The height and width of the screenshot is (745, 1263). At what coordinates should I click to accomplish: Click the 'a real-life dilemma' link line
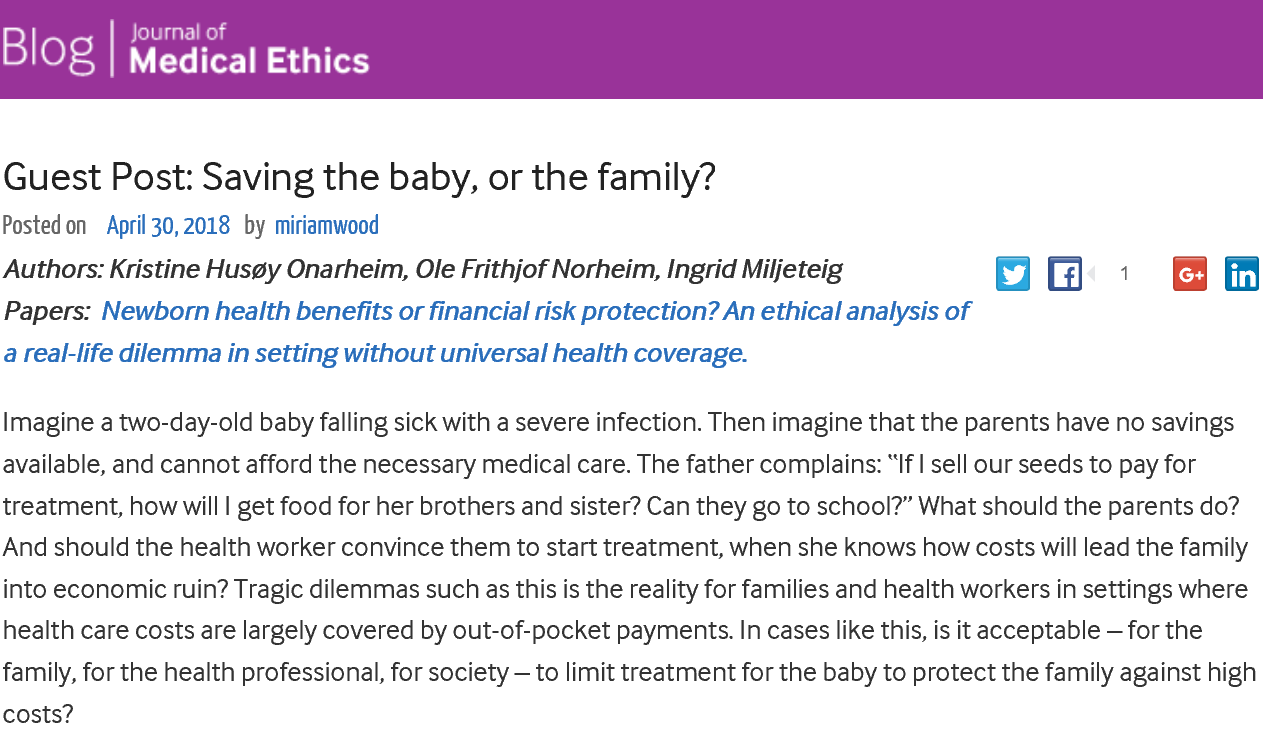pyautogui.click(x=375, y=353)
